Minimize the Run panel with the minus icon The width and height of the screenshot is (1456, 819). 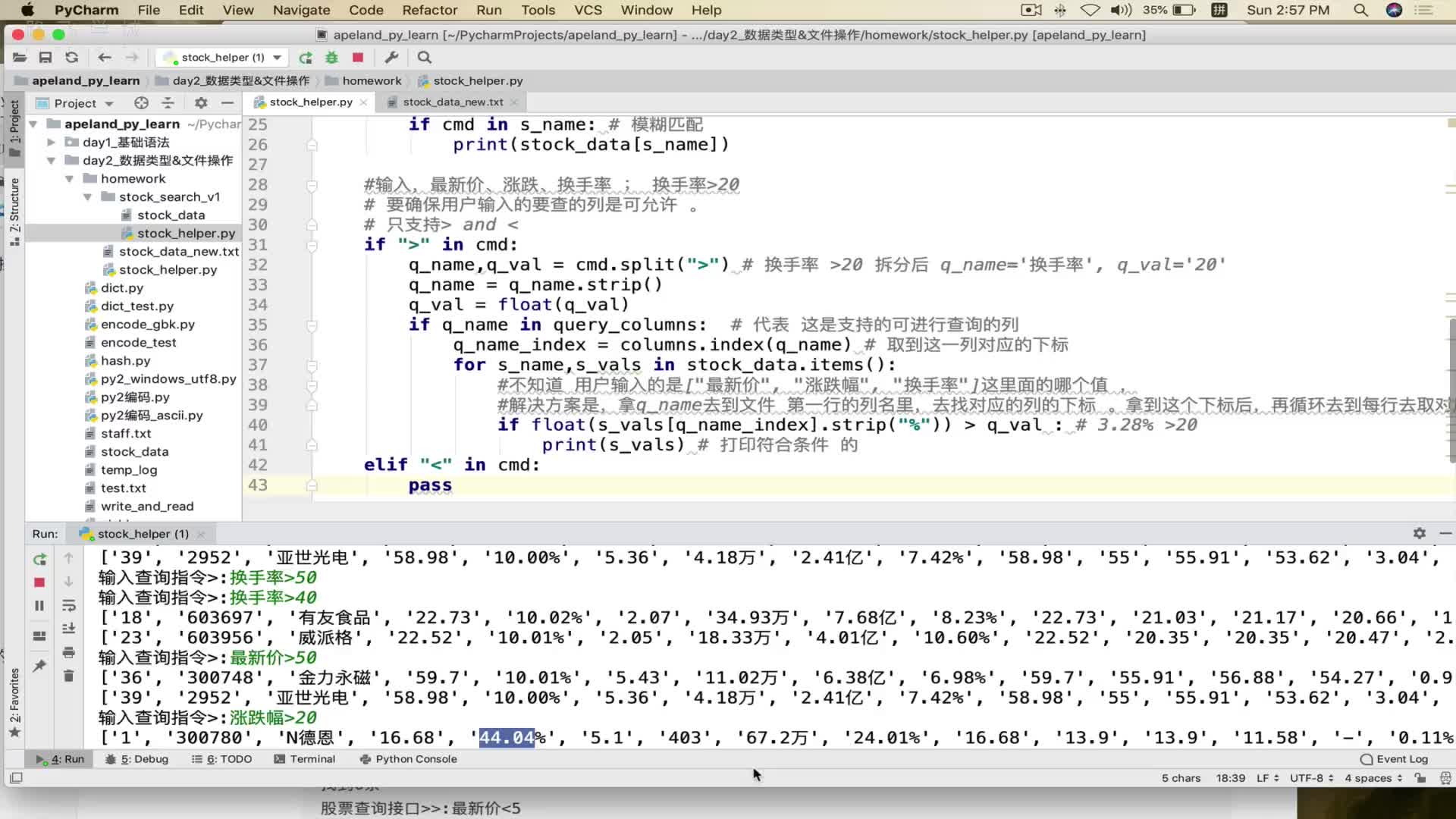1445,534
